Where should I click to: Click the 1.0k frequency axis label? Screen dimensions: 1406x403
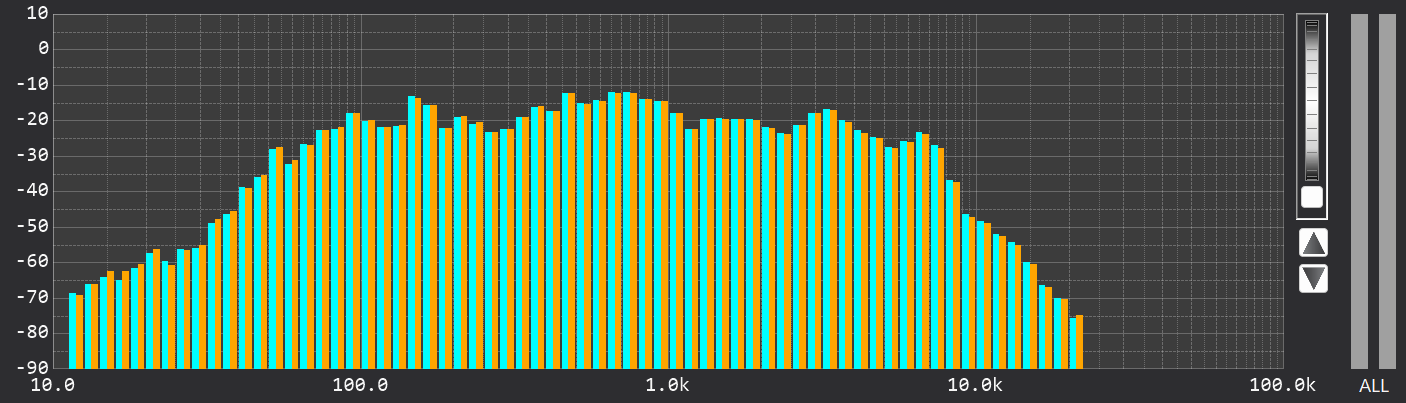[667, 386]
